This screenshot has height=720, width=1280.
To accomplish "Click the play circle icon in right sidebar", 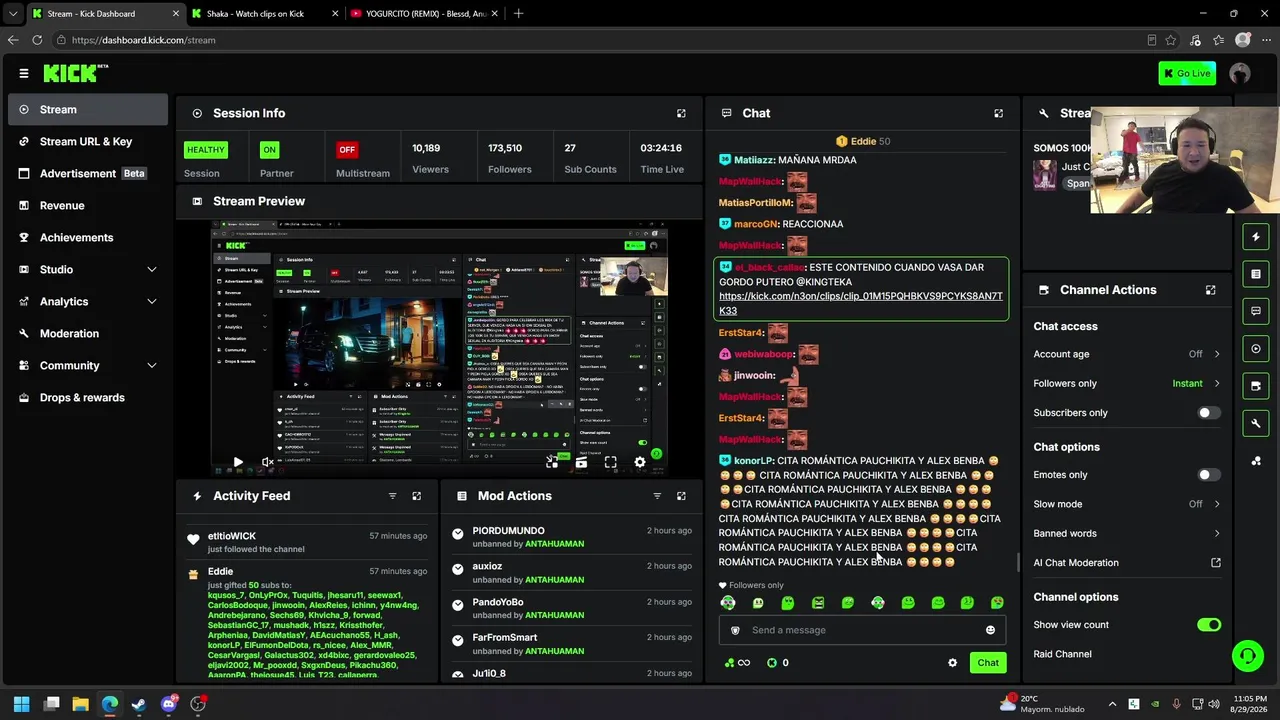I will [x=1256, y=349].
